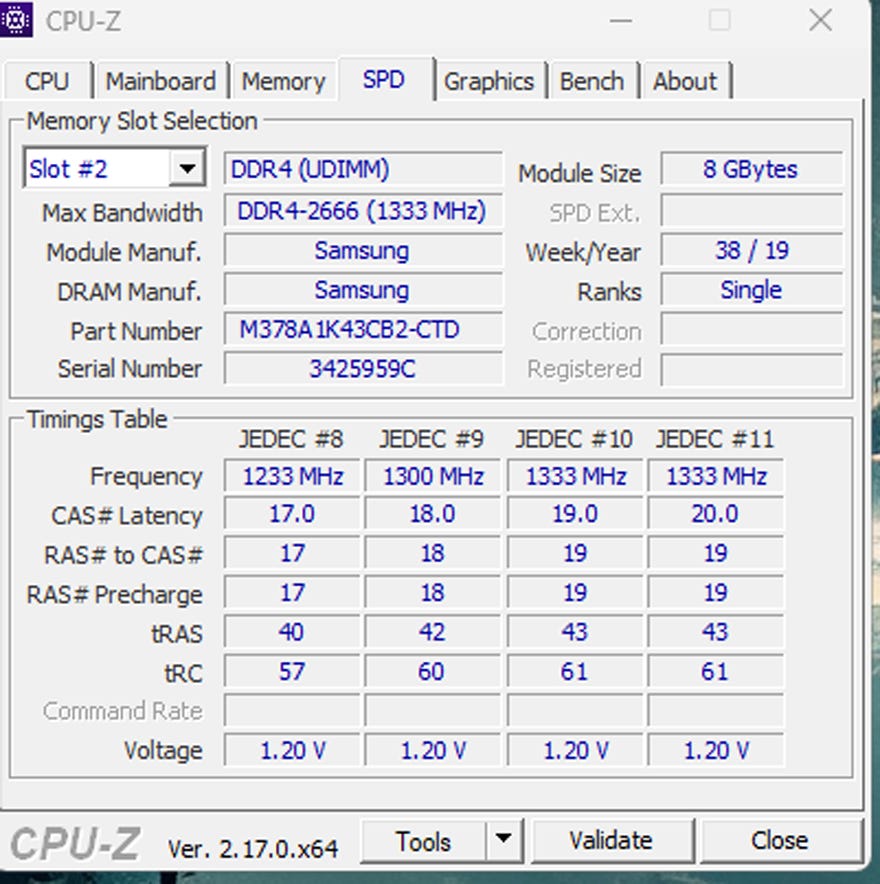880x884 pixels.
Task: Switch to the Bench tab
Action: pos(592,81)
